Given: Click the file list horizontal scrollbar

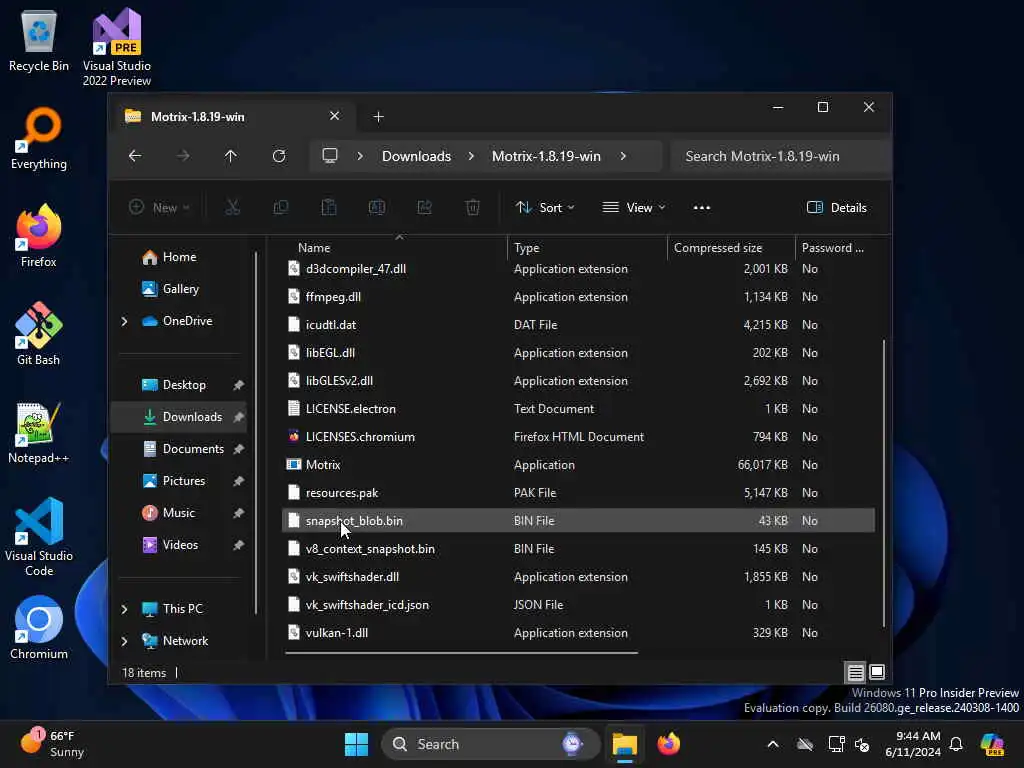Looking at the screenshot, I should point(461,652).
